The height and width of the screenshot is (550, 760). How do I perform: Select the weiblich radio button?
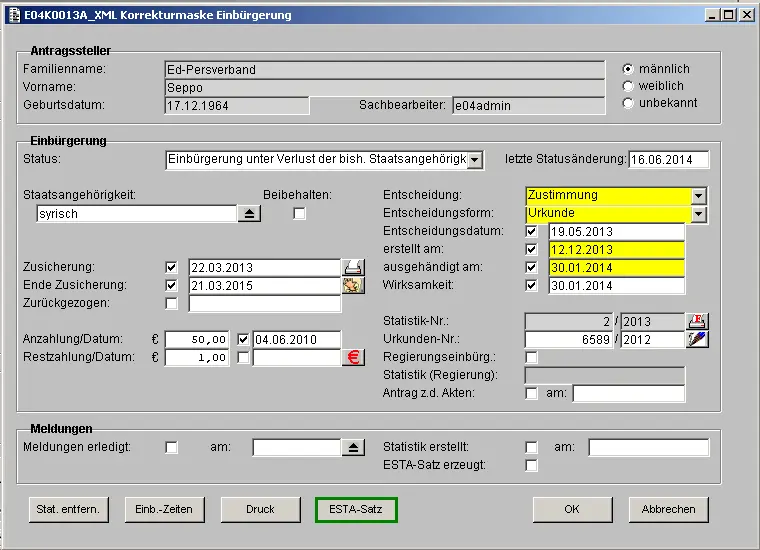tap(628, 86)
